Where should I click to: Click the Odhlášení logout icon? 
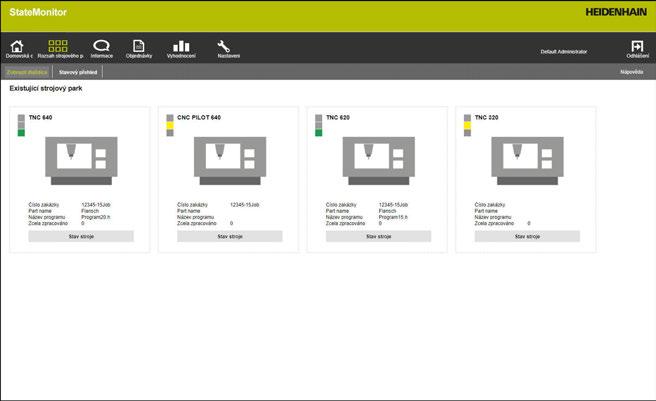click(x=637, y=46)
